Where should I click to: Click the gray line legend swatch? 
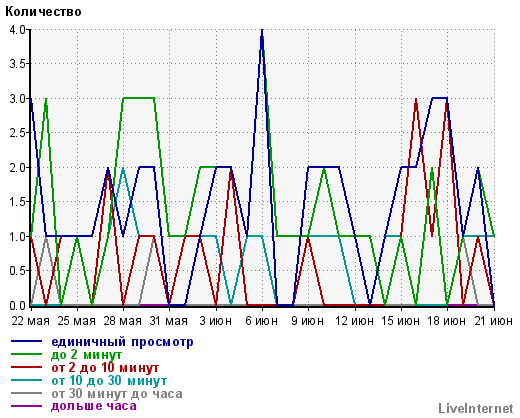27,393
